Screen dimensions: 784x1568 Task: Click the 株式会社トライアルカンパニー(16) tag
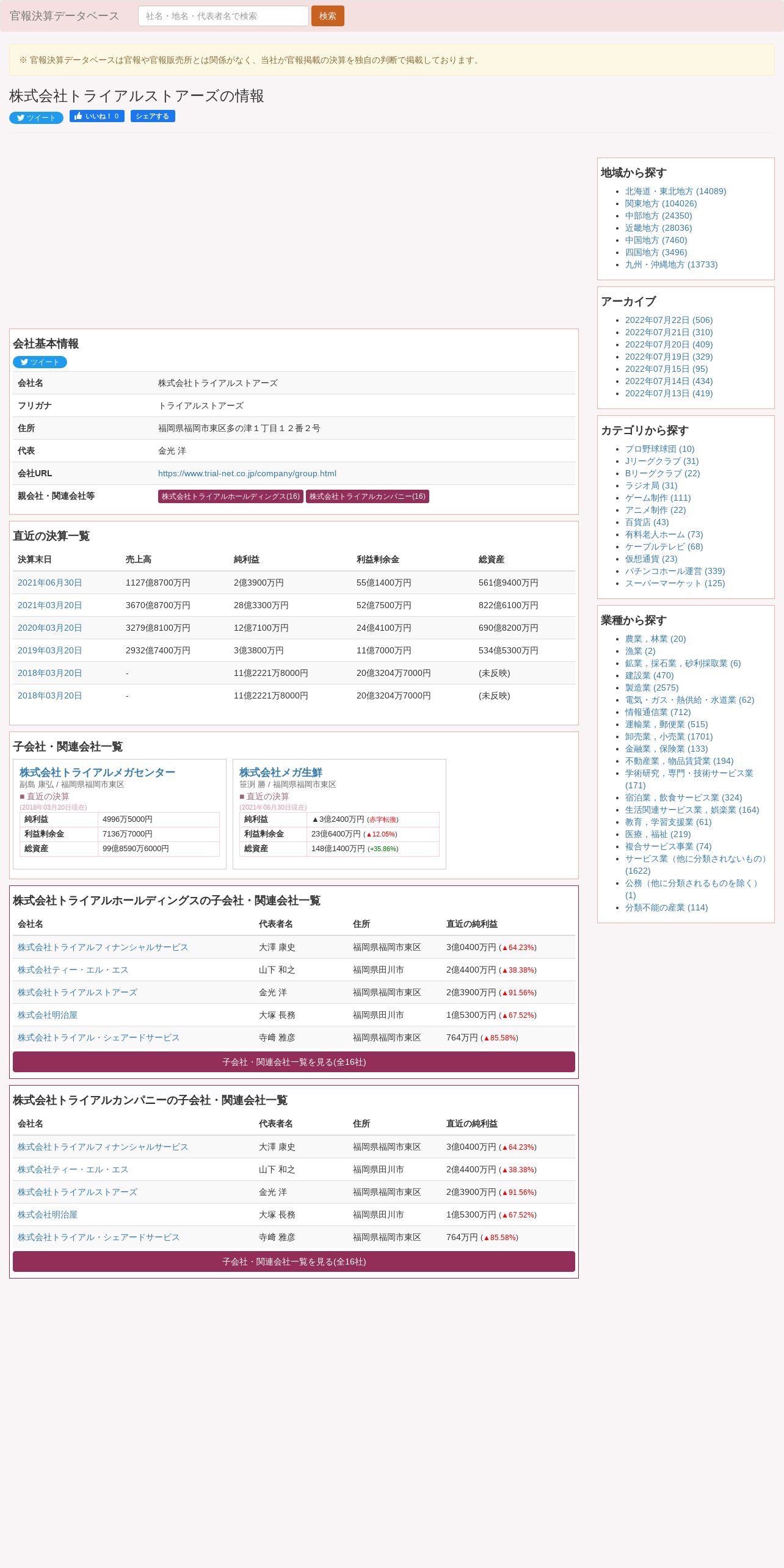click(x=368, y=496)
